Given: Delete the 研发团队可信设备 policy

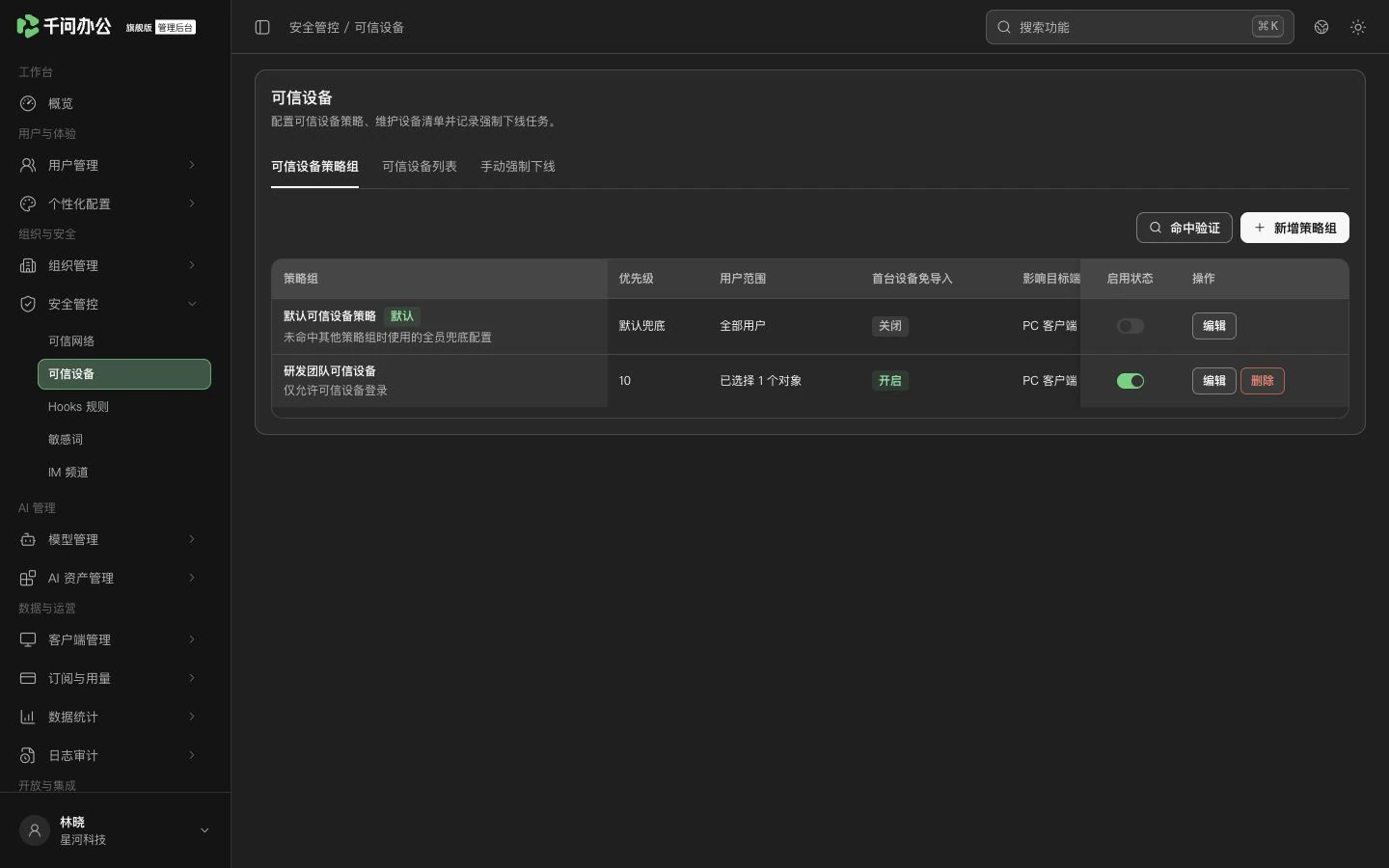Looking at the screenshot, I should click(1263, 381).
